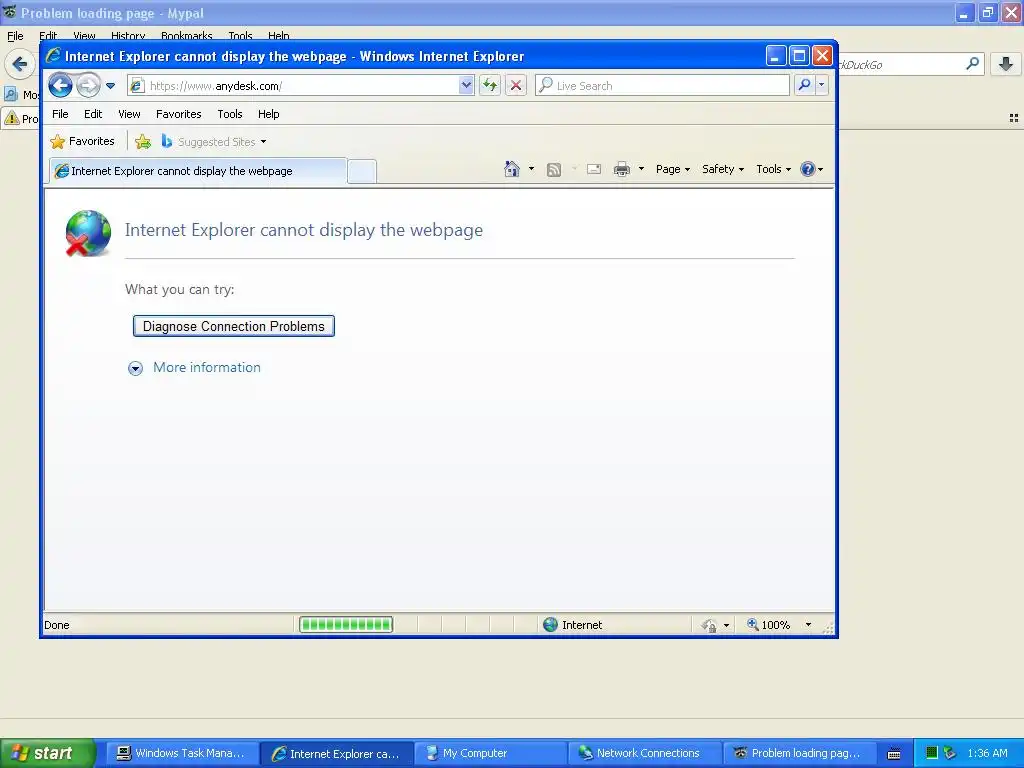Click the blue Help question mark icon
Screen dimensions: 1024x768
(x=808, y=169)
